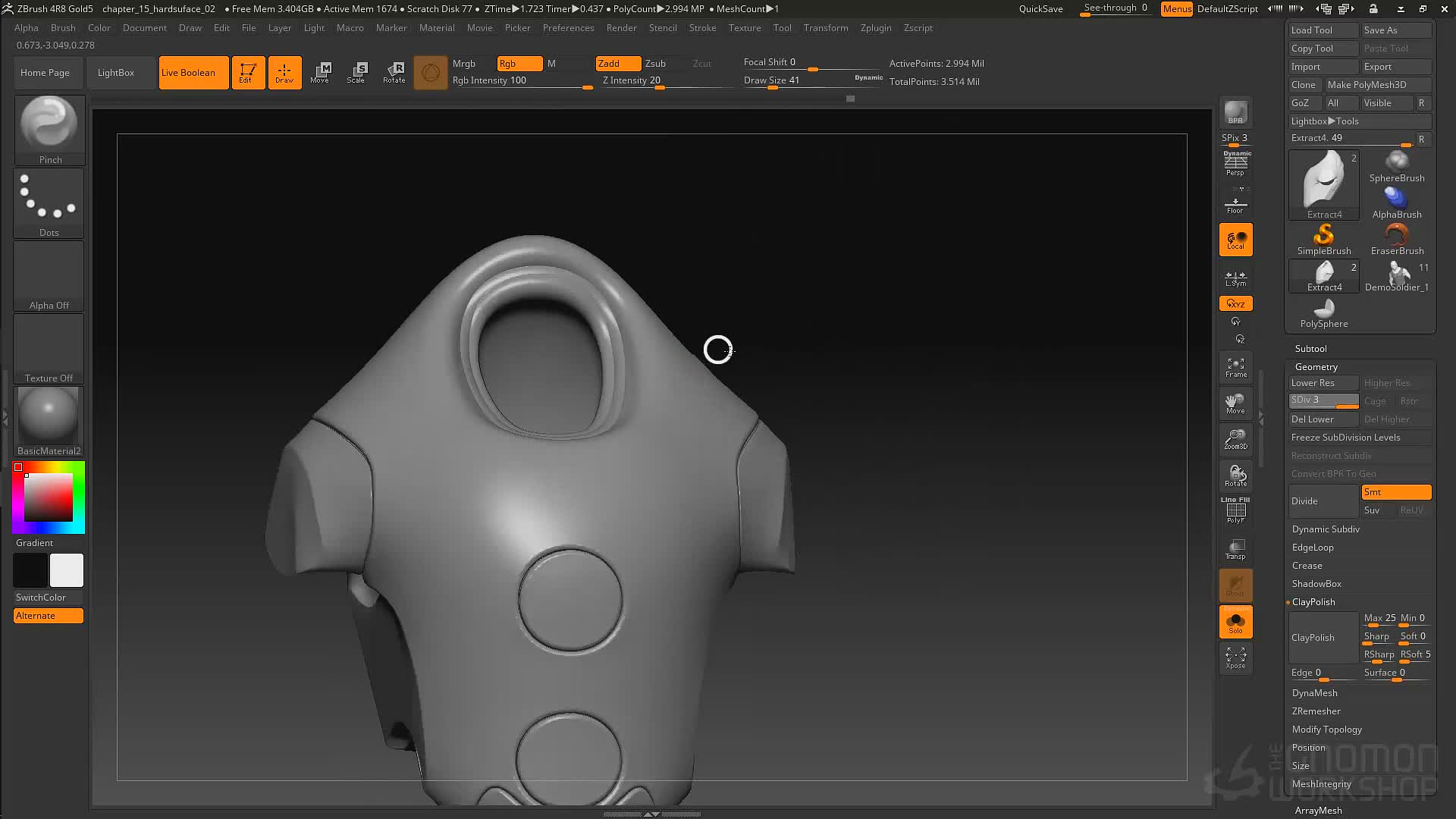
Task: Open the Zplugin menu
Action: click(876, 28)
